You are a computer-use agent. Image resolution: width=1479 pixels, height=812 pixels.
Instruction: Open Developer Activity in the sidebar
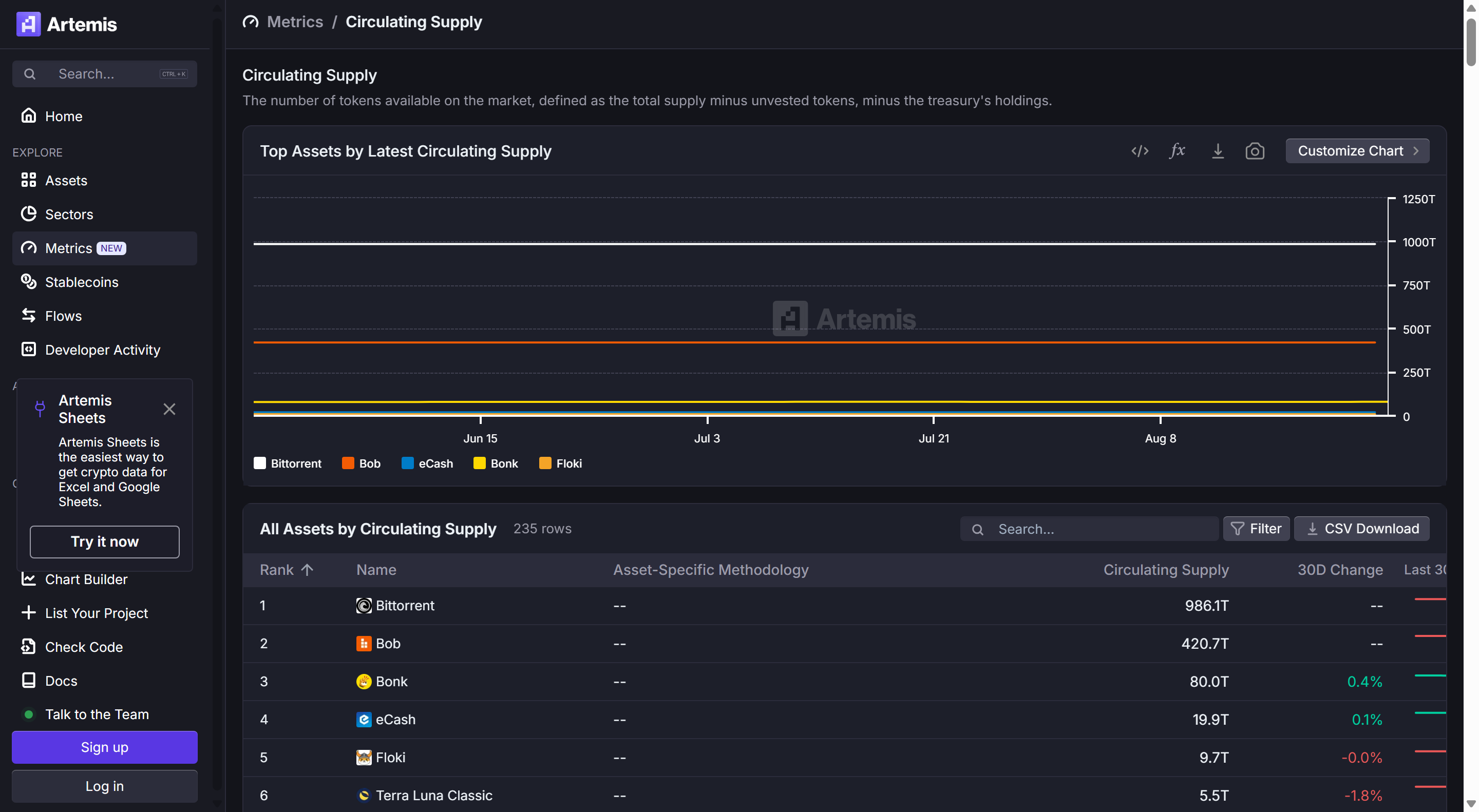coord(104,350)
